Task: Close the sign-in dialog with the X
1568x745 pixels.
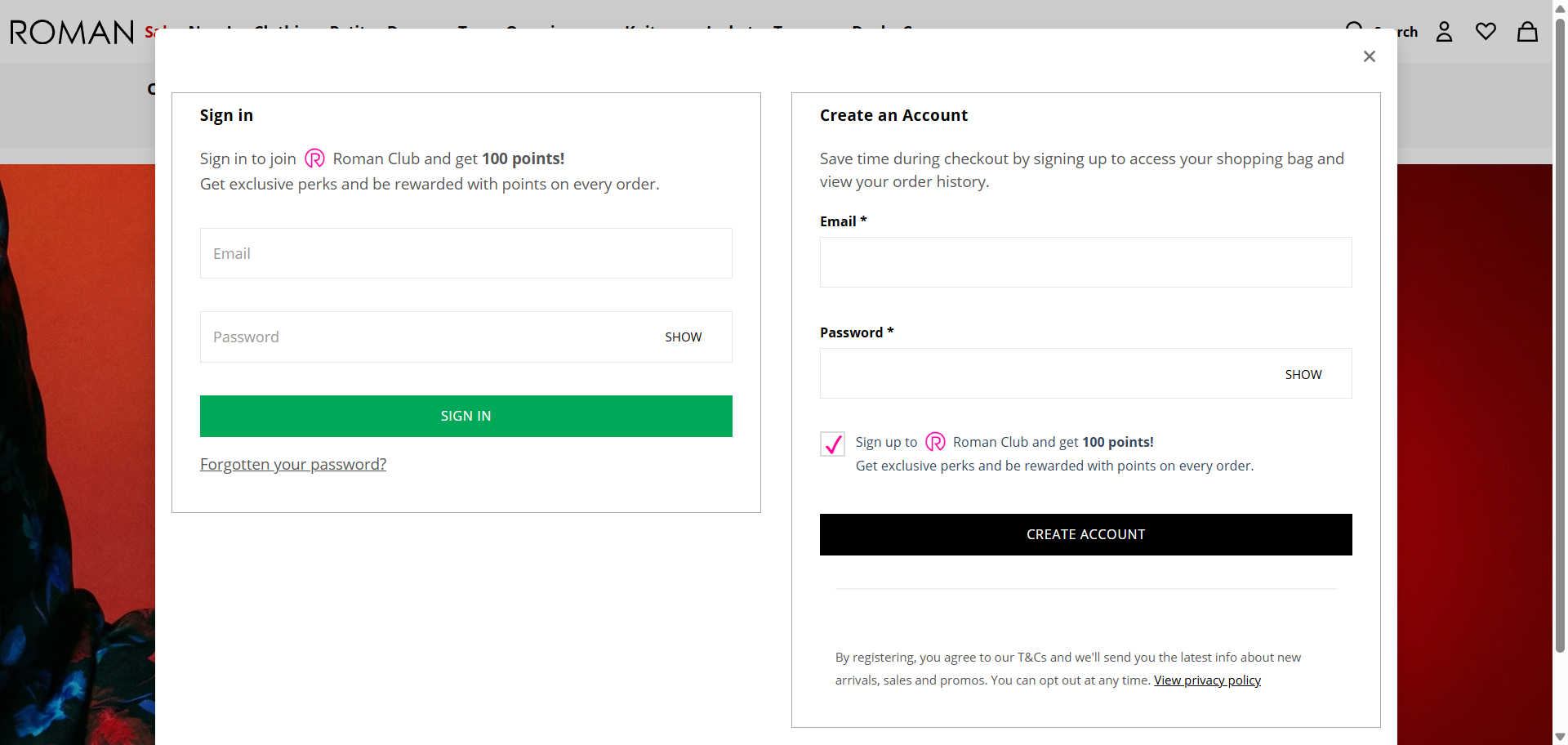Action: [1370, 56]
